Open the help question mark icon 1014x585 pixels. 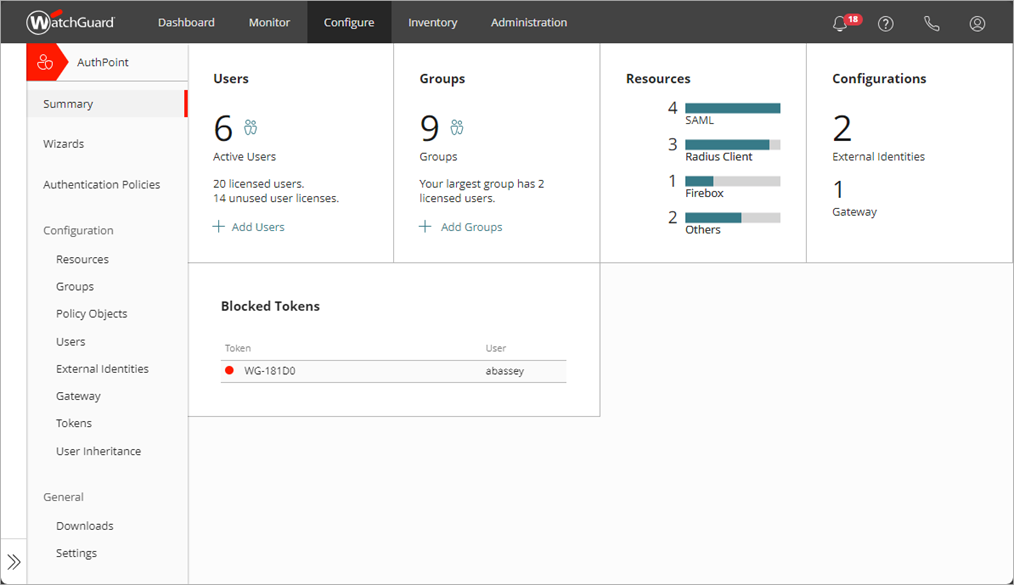coord(885,23)
